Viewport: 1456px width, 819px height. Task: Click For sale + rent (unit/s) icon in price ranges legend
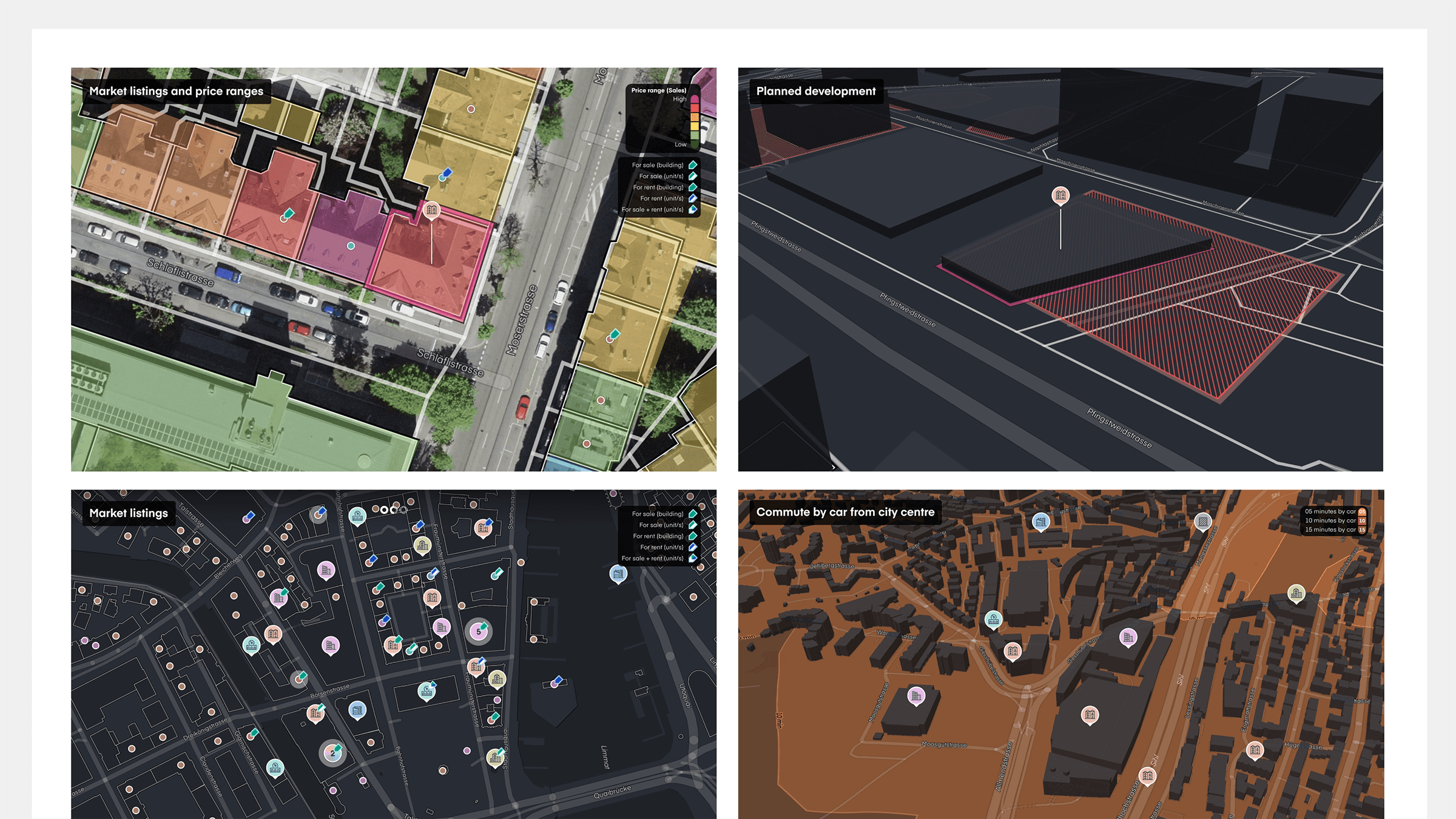(693, 209)
